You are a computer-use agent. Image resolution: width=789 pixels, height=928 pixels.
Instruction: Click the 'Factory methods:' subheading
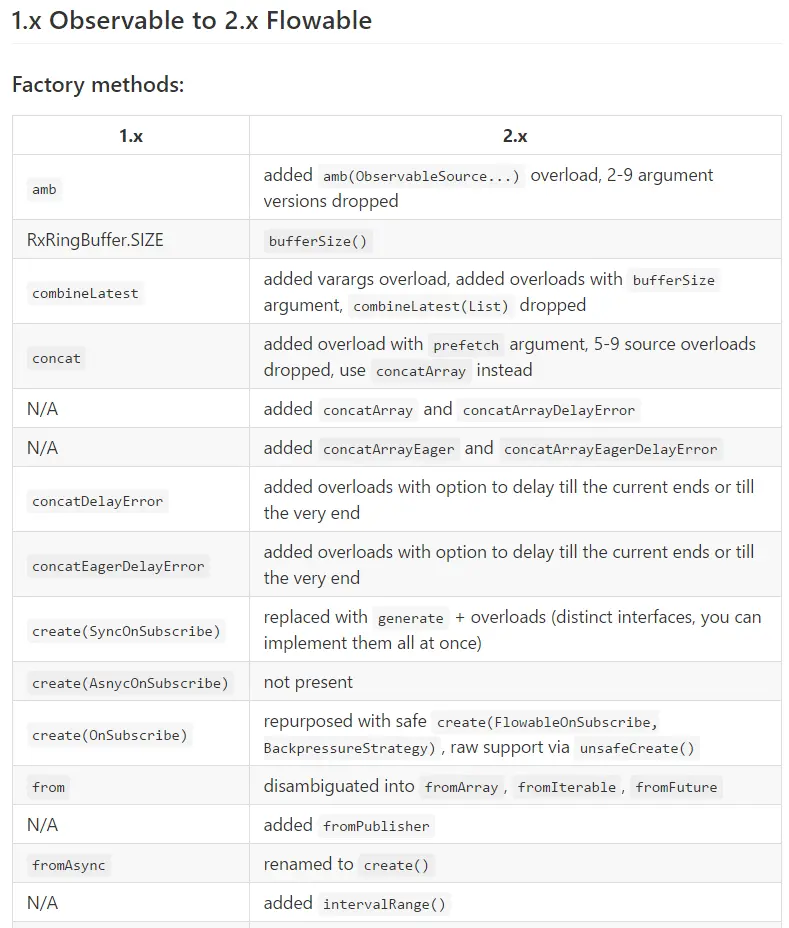tap(98, 85)
